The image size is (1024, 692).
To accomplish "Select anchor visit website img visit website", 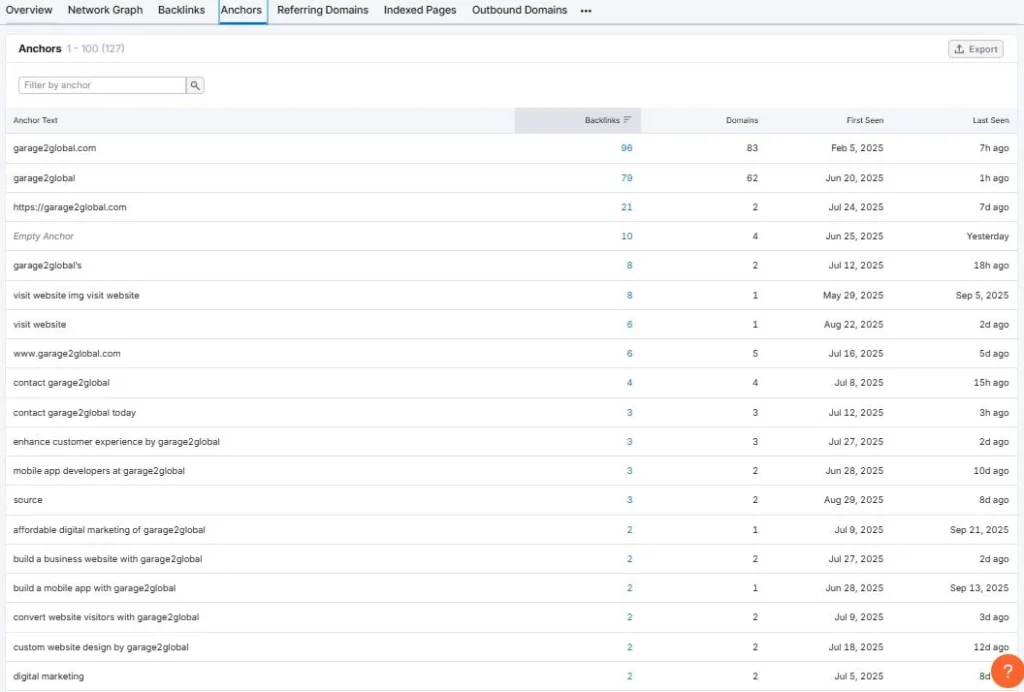I will coord(76,295).
